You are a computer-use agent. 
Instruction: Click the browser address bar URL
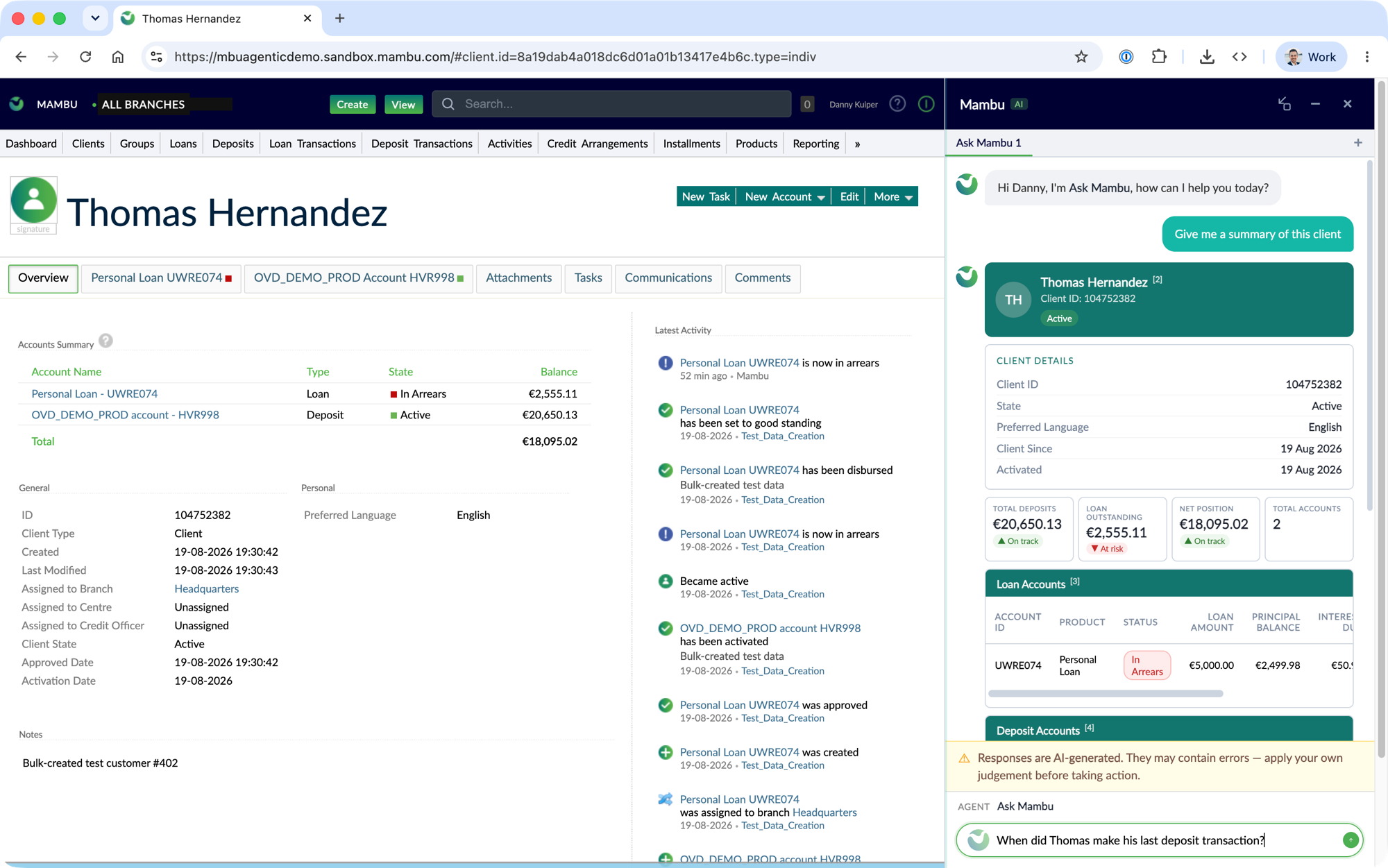[495, 57]
